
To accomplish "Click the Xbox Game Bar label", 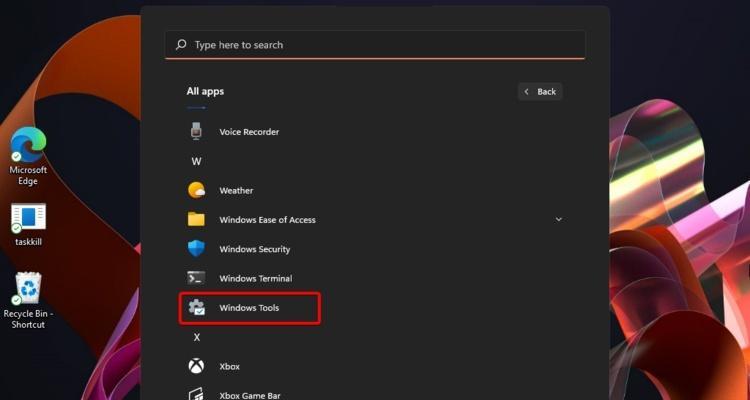I will click(x=250, y=395).
